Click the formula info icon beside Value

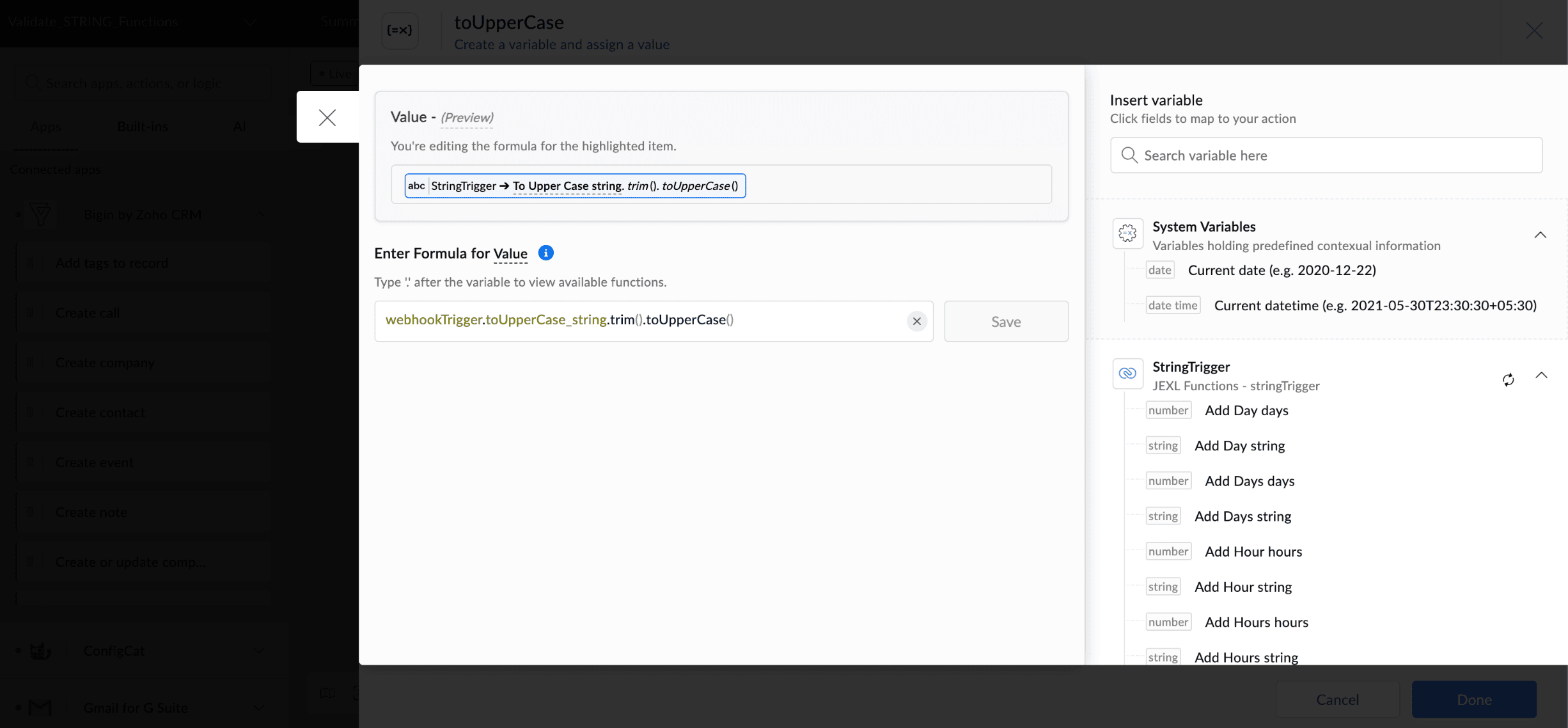[545, 253]
